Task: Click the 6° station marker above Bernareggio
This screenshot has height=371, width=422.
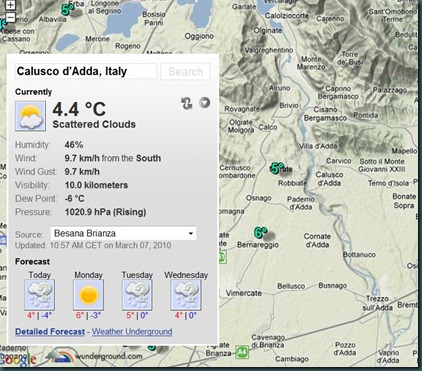Action: coord(260,232)
